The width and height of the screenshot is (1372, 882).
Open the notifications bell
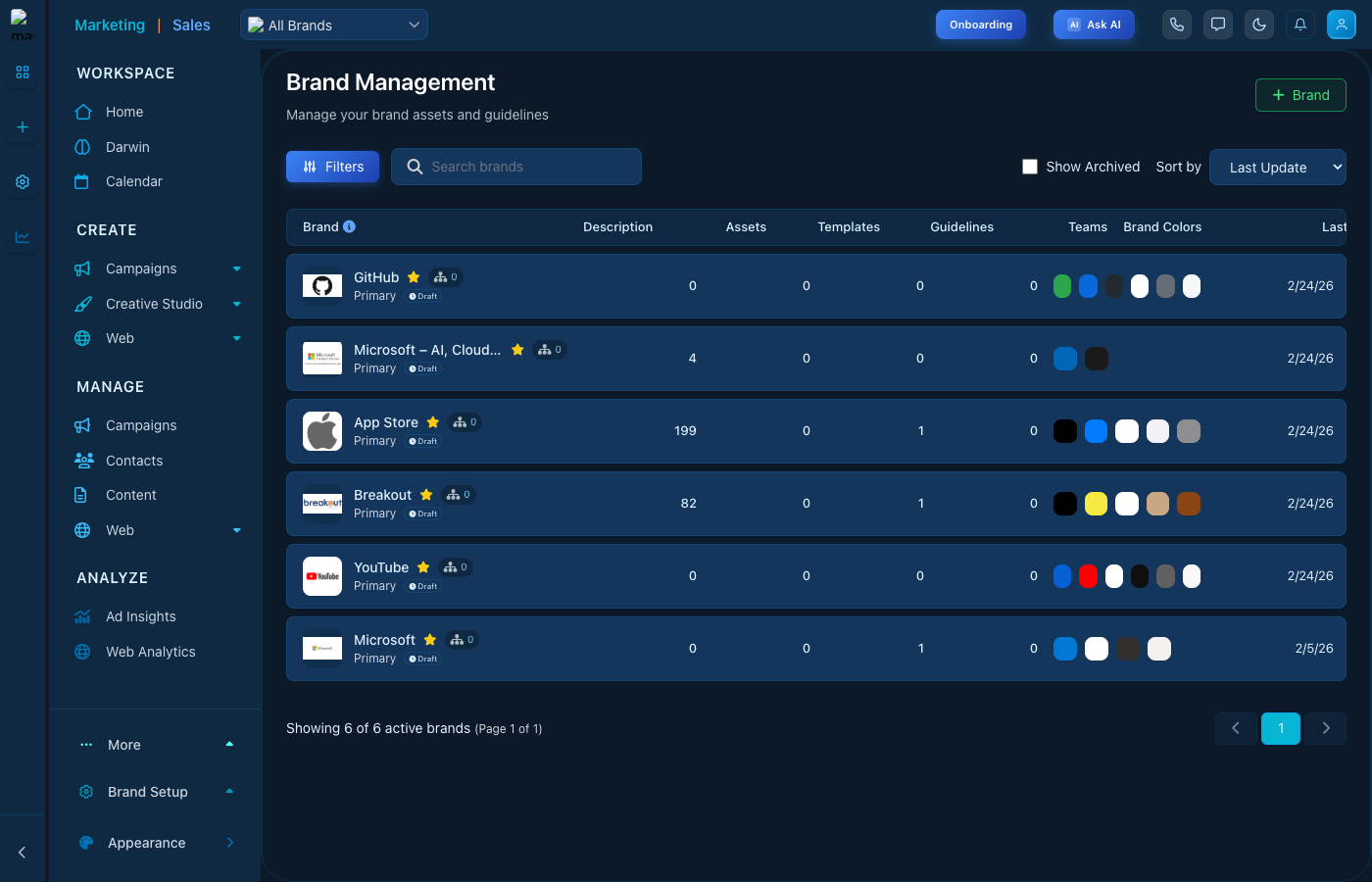1300,24
